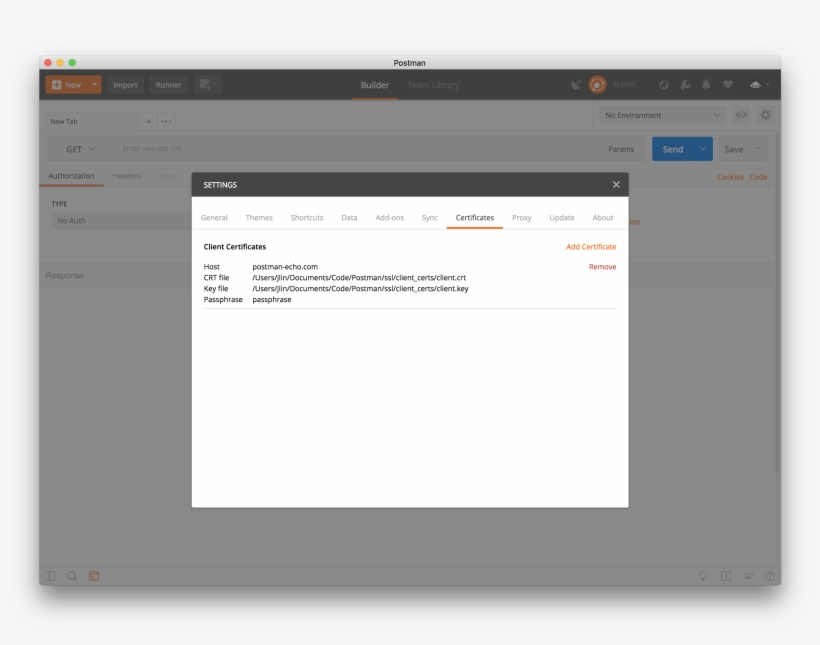
Task: Remove the postman-echo.com certificate
Action: click(602, 267)
